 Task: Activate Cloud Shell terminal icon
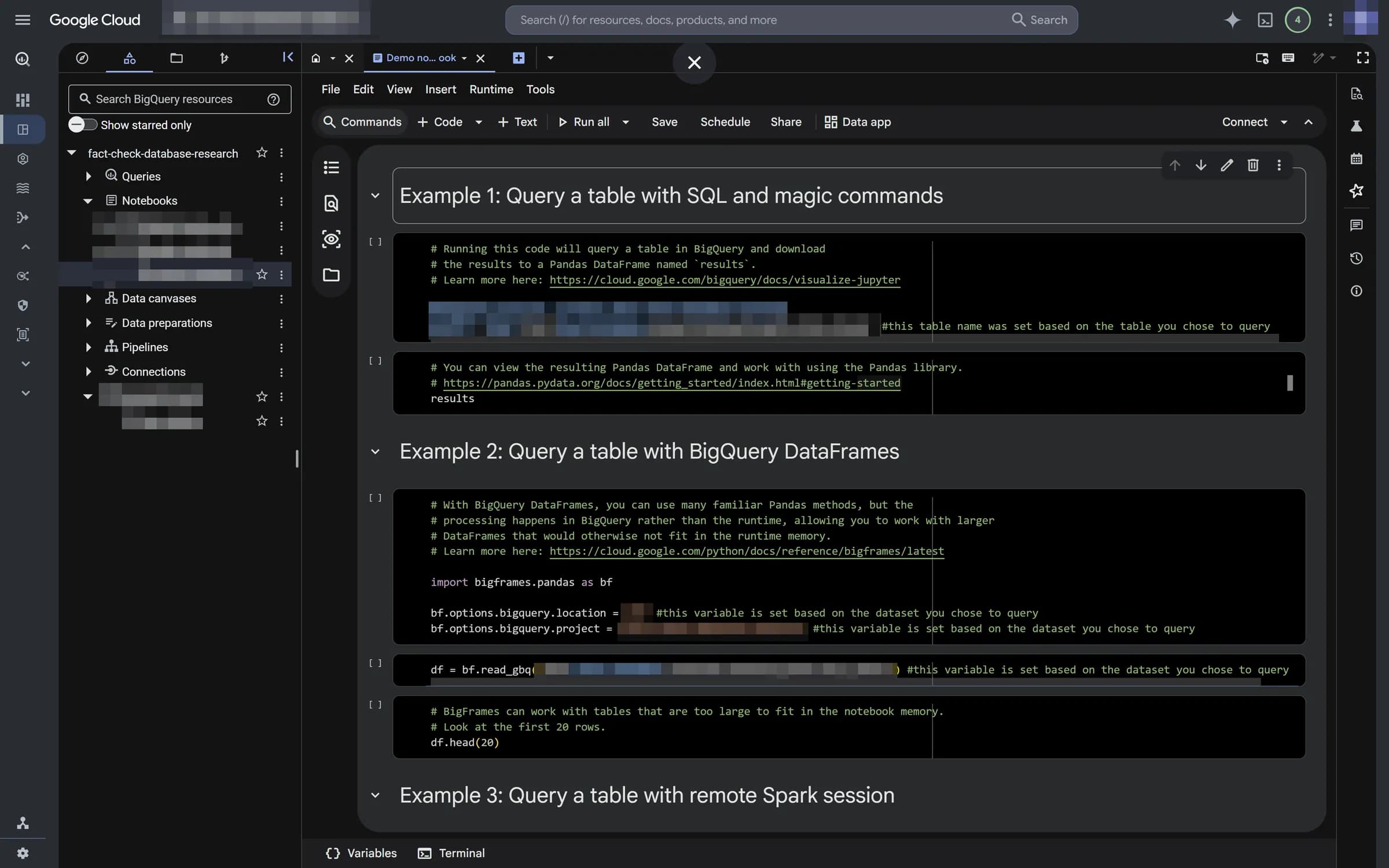1265,20
